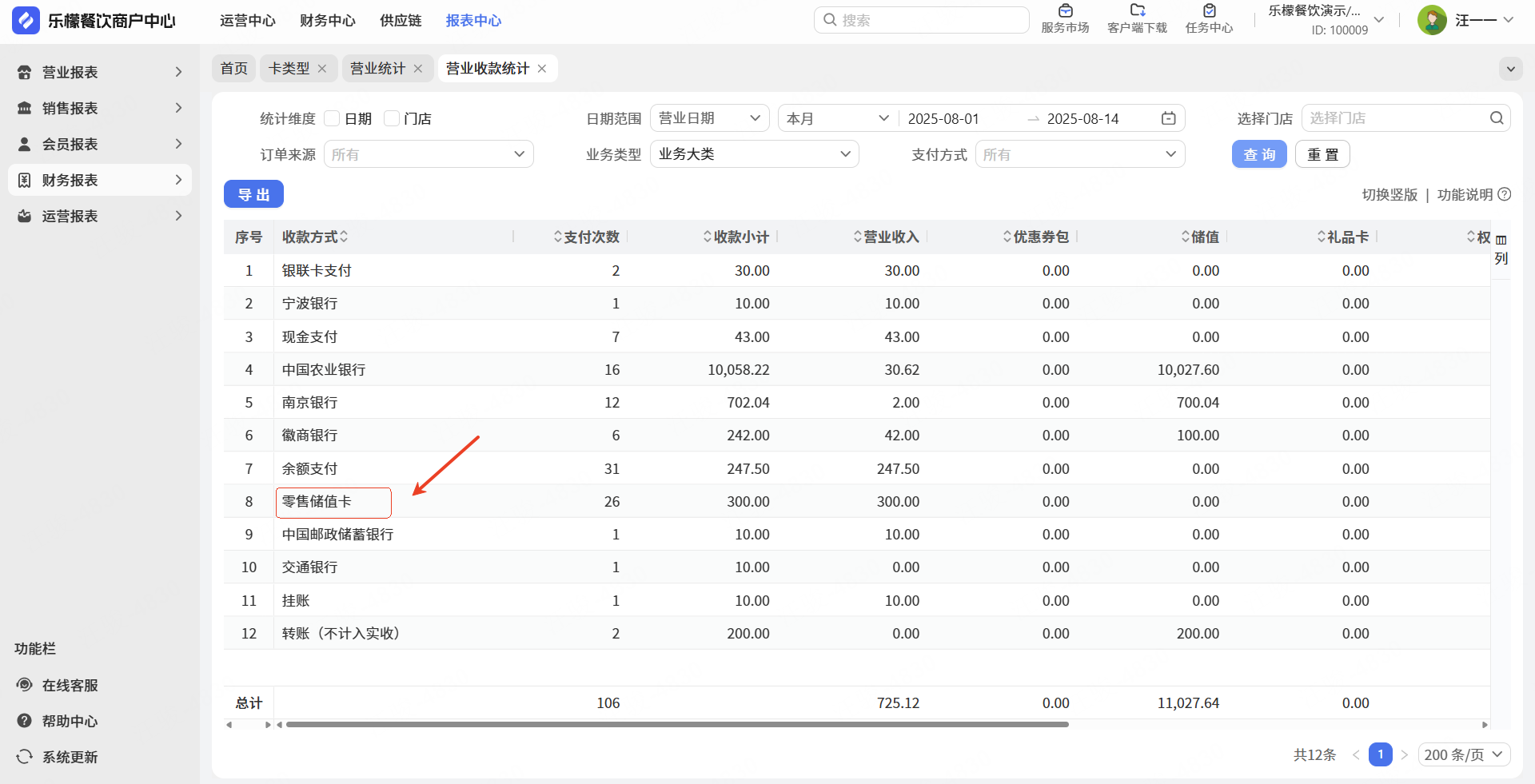Click the 在线客服 headset icon
Screen dimensions: 1535x784
25,685
